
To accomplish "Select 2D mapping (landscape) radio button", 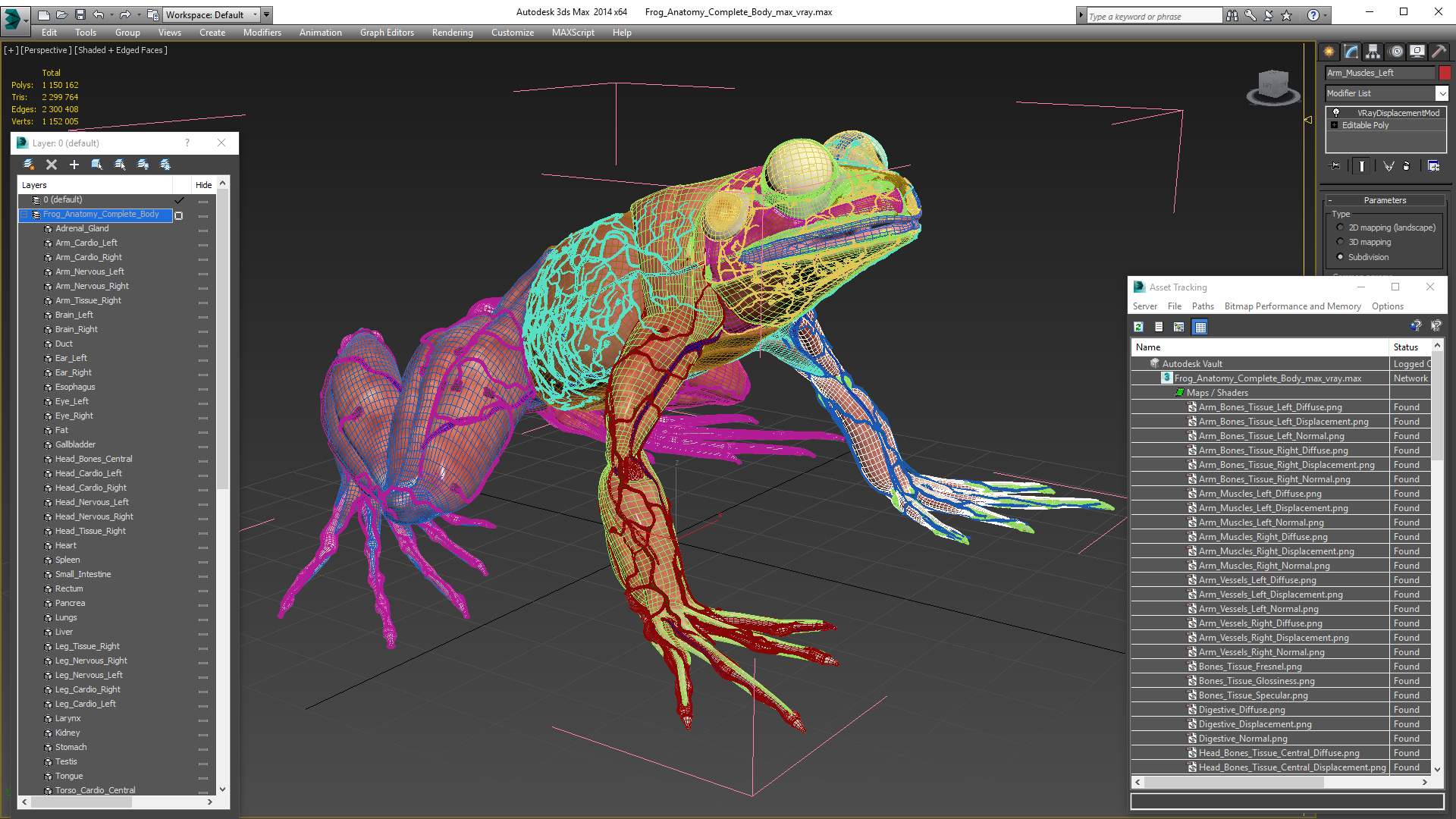I will coord(1340,227).
